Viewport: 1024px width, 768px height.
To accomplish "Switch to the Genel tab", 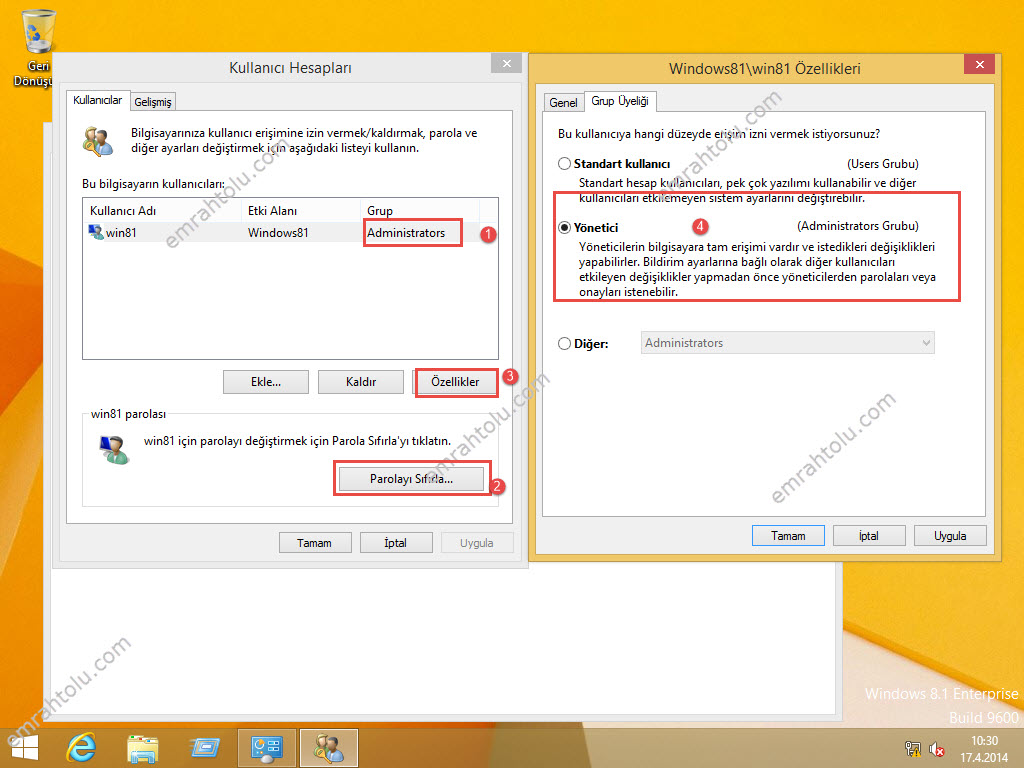I will [563, 103].
